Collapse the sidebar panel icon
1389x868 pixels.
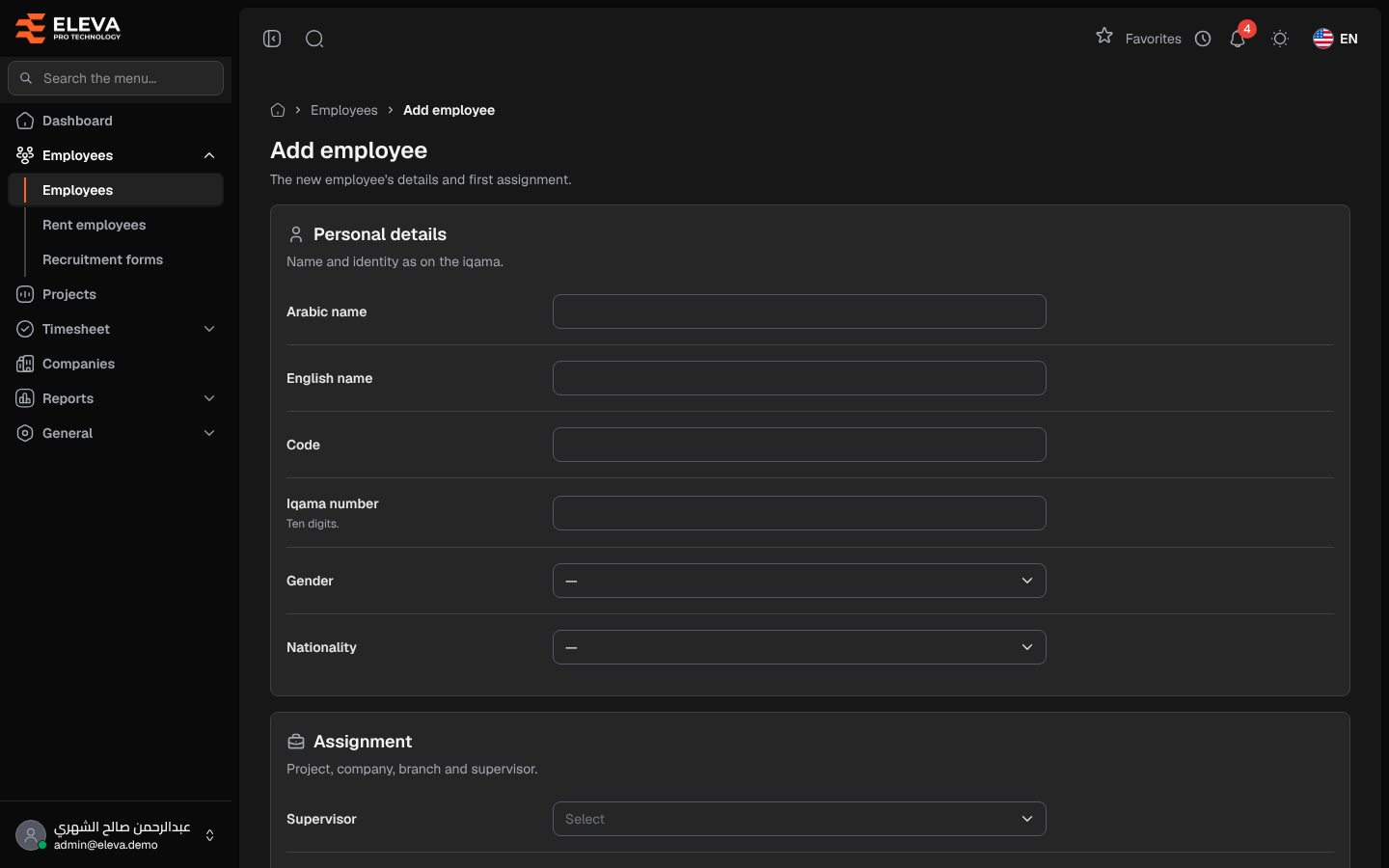(272, 39)
